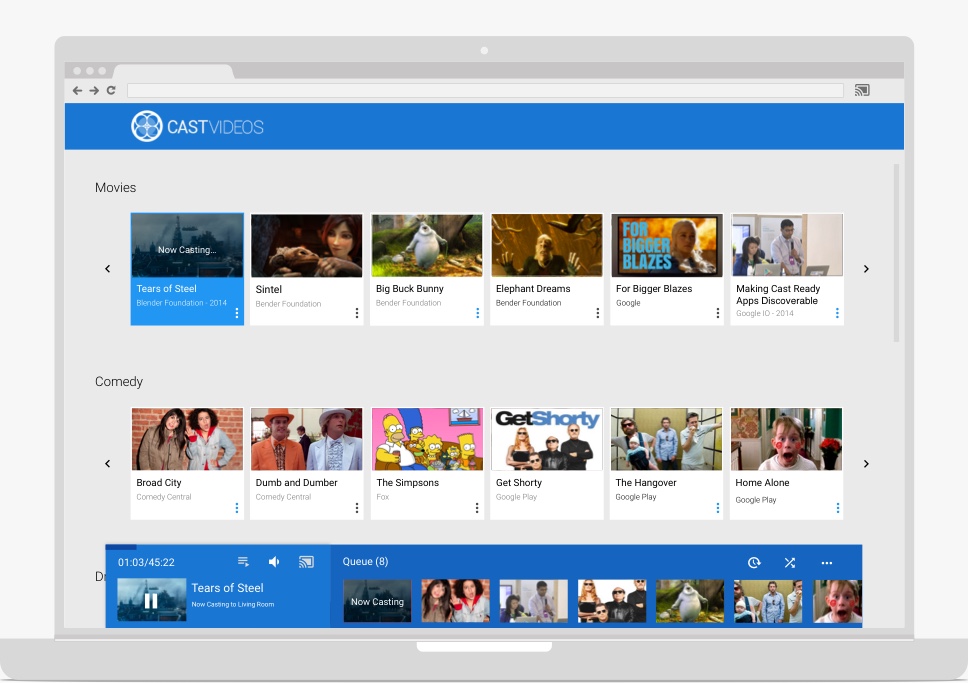Mute the volume speaker icon
968x683 pixels.
(274, 562)
